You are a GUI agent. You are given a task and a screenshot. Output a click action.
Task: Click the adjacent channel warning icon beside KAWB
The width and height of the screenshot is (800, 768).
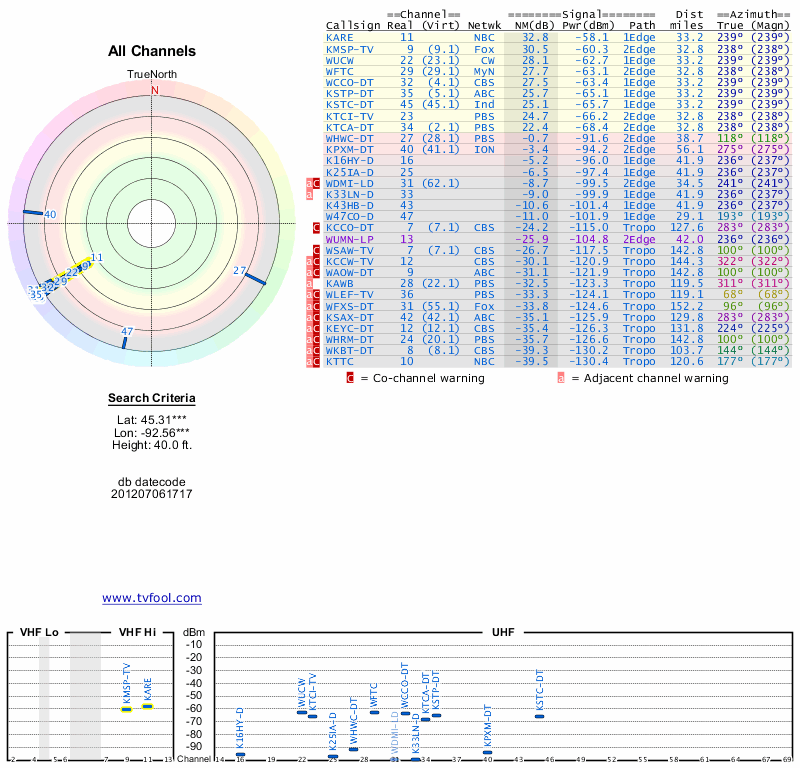[309, 283]
